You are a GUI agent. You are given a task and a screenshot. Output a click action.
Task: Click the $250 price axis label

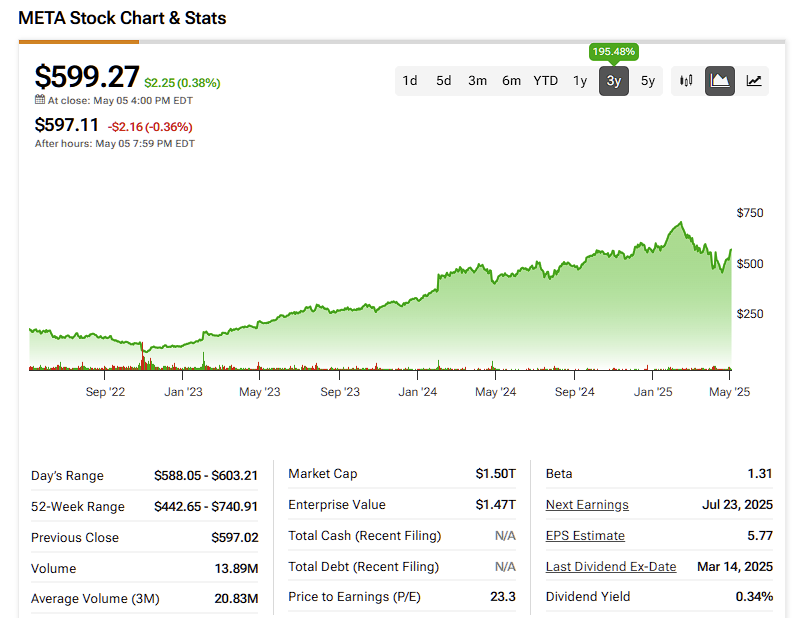pyautogui.click(x=750, y=314)
